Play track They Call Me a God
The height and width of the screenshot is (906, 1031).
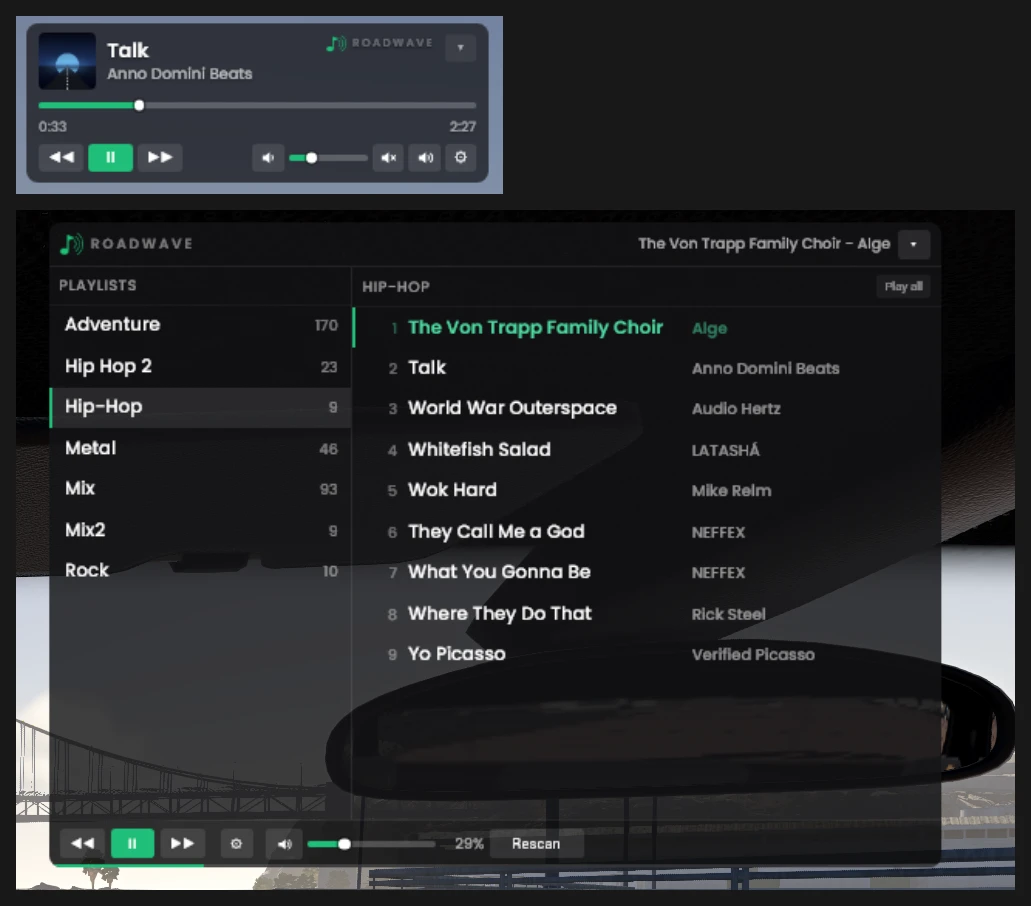(647, 531)
